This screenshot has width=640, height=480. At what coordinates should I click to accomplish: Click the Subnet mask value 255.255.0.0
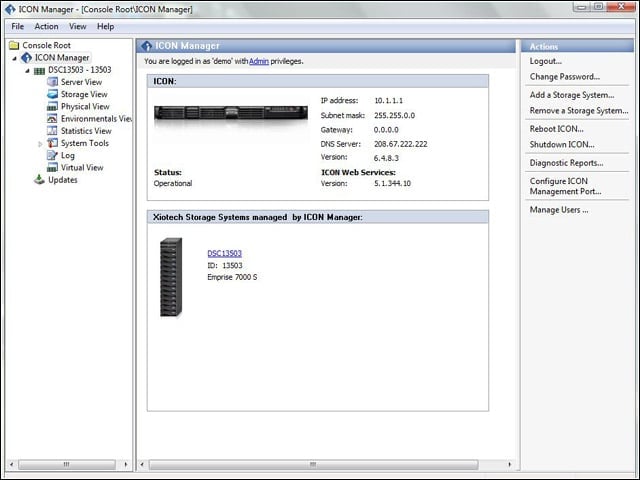pyautogui.click(x=394, y=116)
